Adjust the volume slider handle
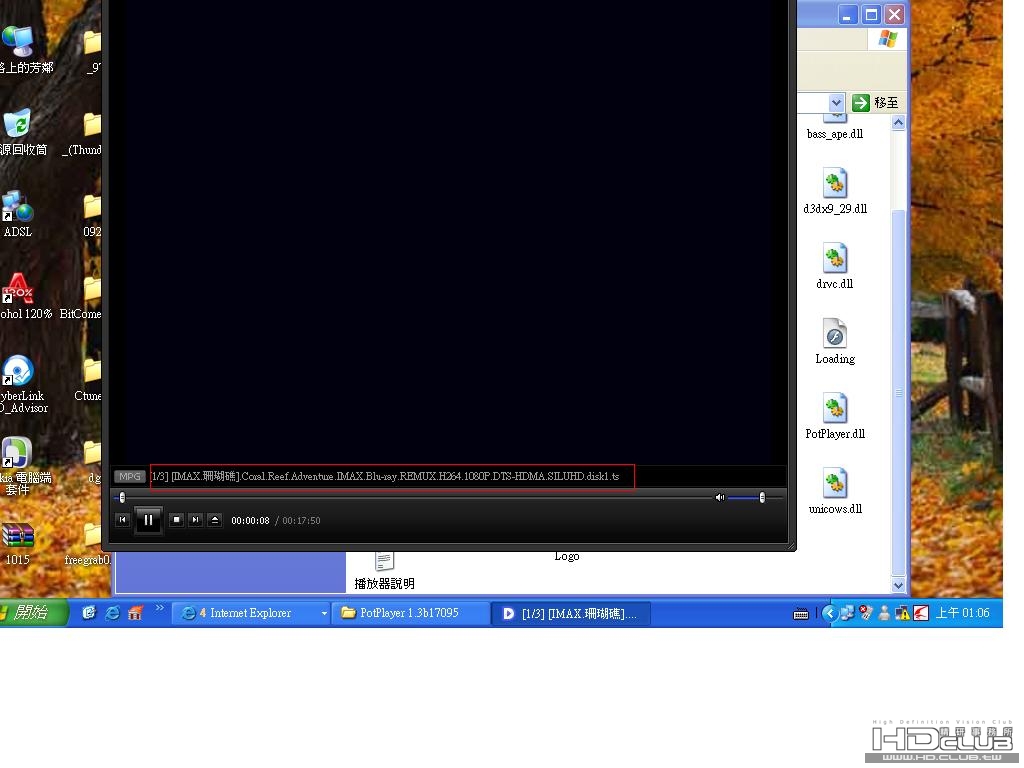 [x=762, y=498]
